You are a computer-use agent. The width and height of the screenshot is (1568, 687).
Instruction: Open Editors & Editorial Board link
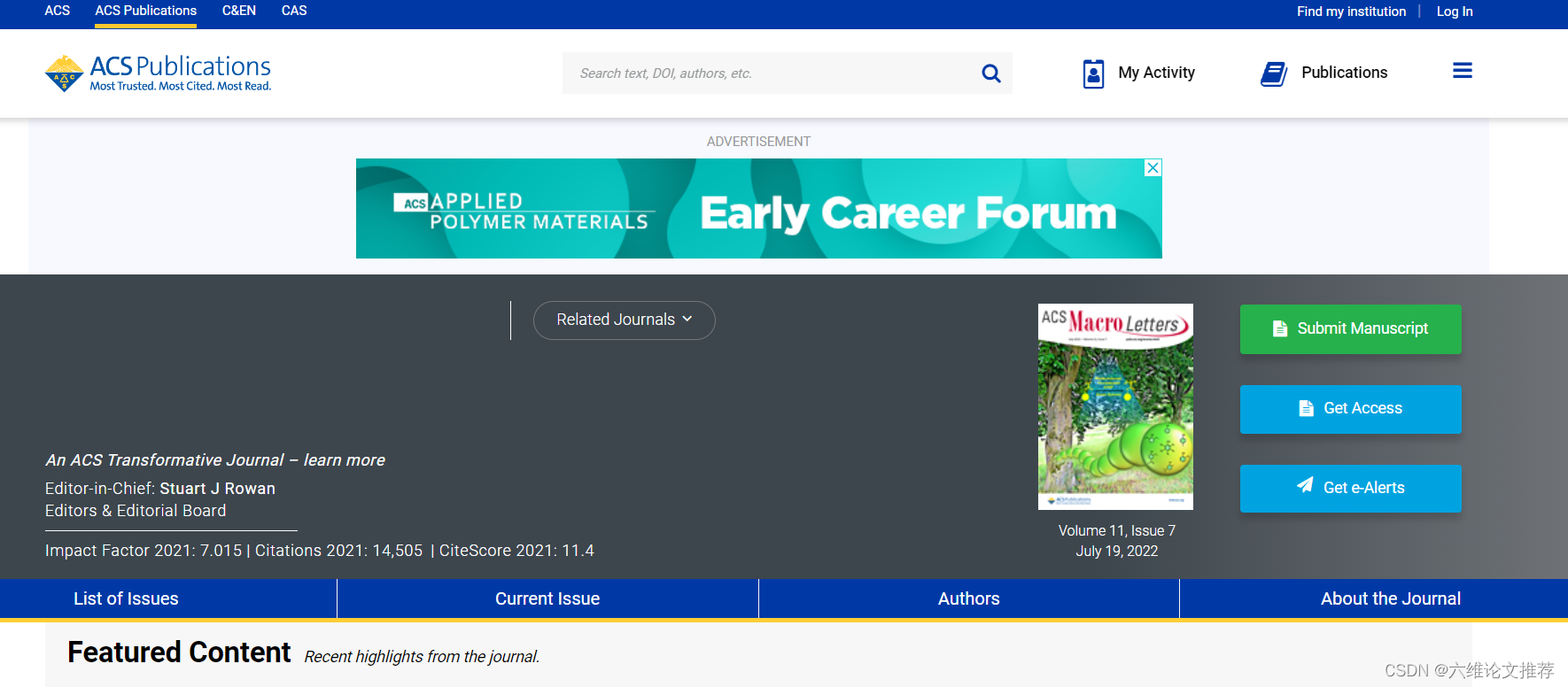pyautogui.click(x=136, y=511)
